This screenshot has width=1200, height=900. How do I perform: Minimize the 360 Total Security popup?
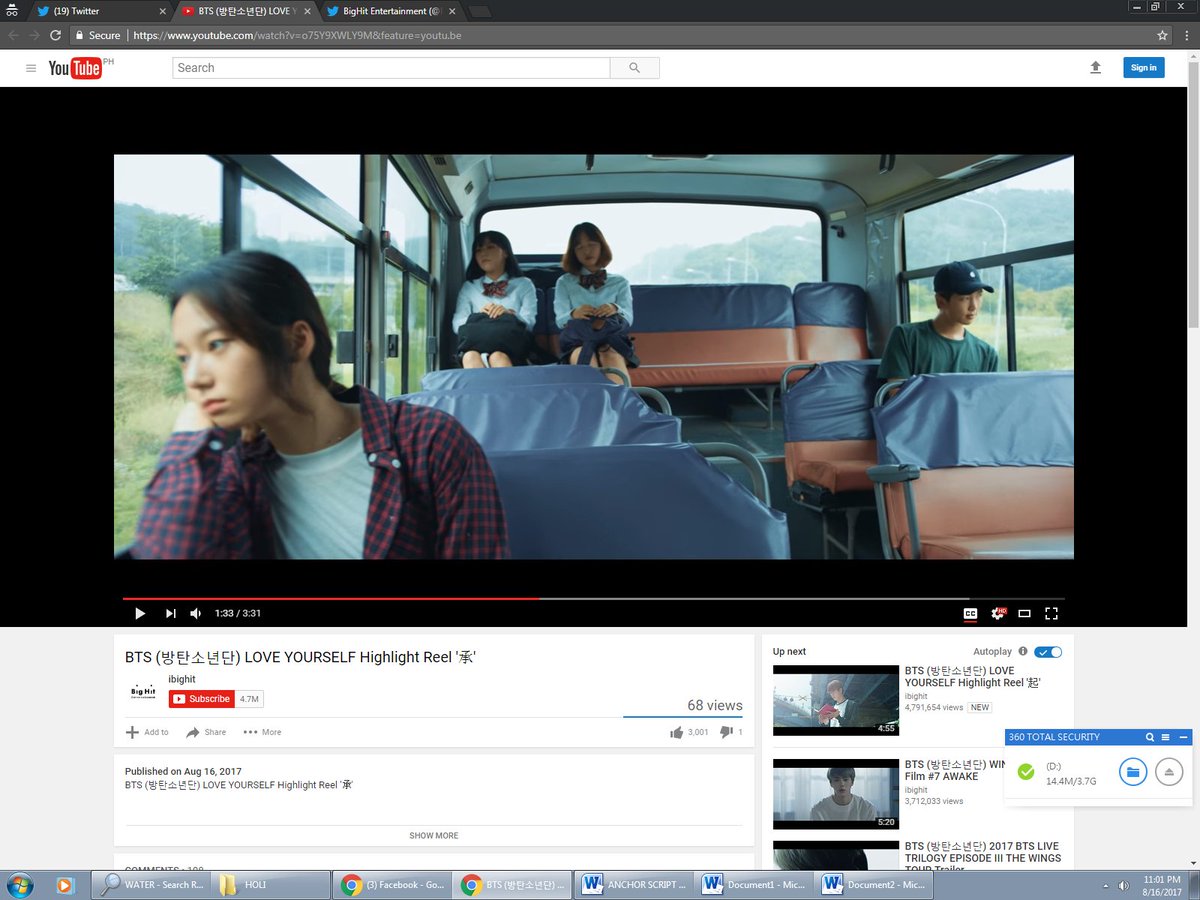pyautogui.click(x=1184, y=737)
